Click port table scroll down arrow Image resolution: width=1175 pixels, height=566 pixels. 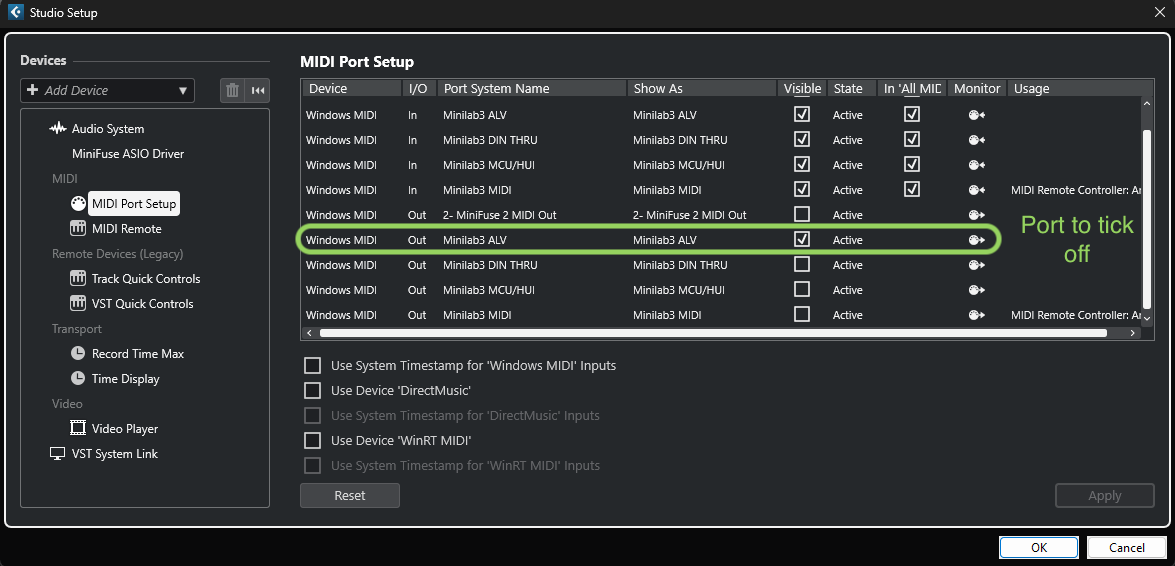[x=1147, y=319]
